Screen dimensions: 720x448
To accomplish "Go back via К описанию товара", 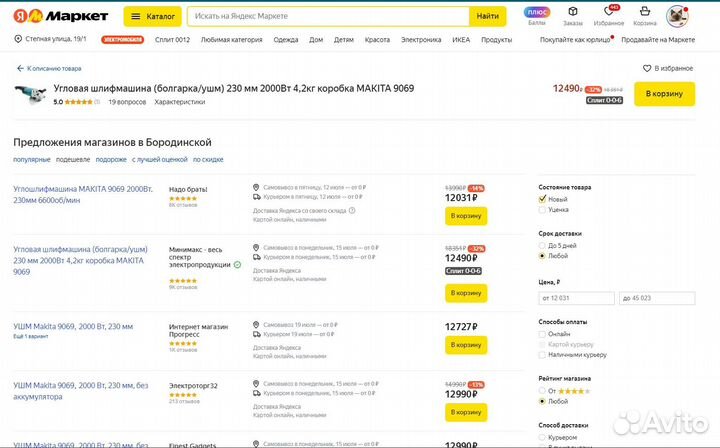I will pos(49,68).
